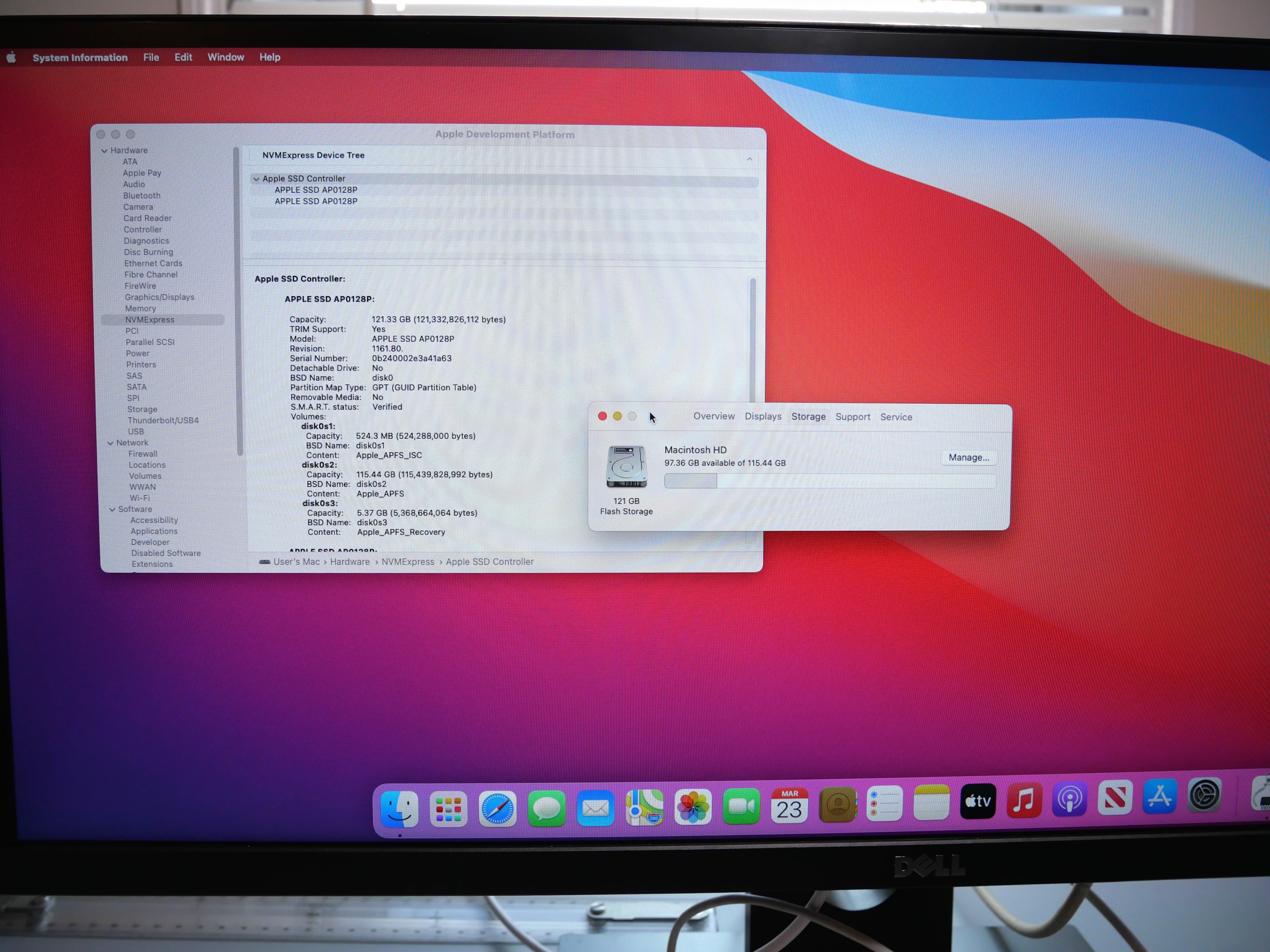Click the Apple_APFS_Recovery content value

tap(401, 533)
